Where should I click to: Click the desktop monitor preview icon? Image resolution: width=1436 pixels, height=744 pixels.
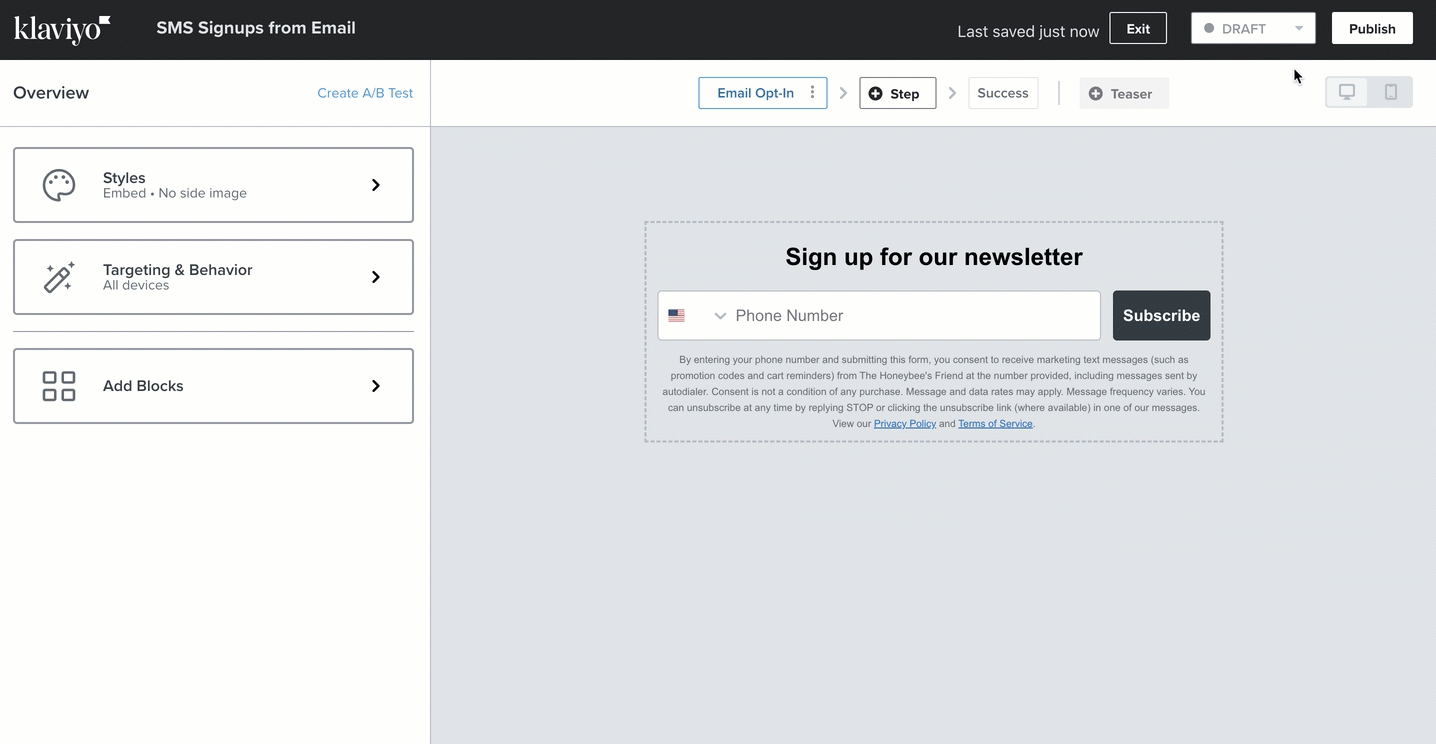click(x=1346, y=90)
